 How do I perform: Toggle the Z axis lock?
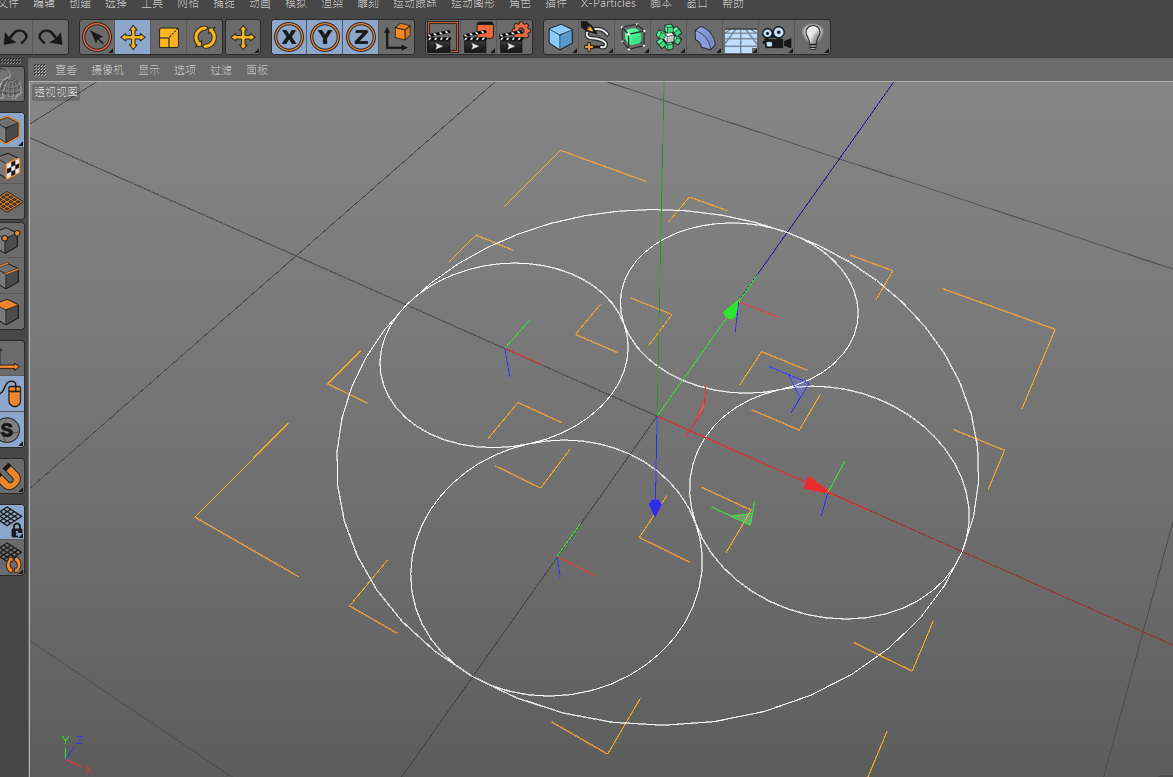pos(361,38)
